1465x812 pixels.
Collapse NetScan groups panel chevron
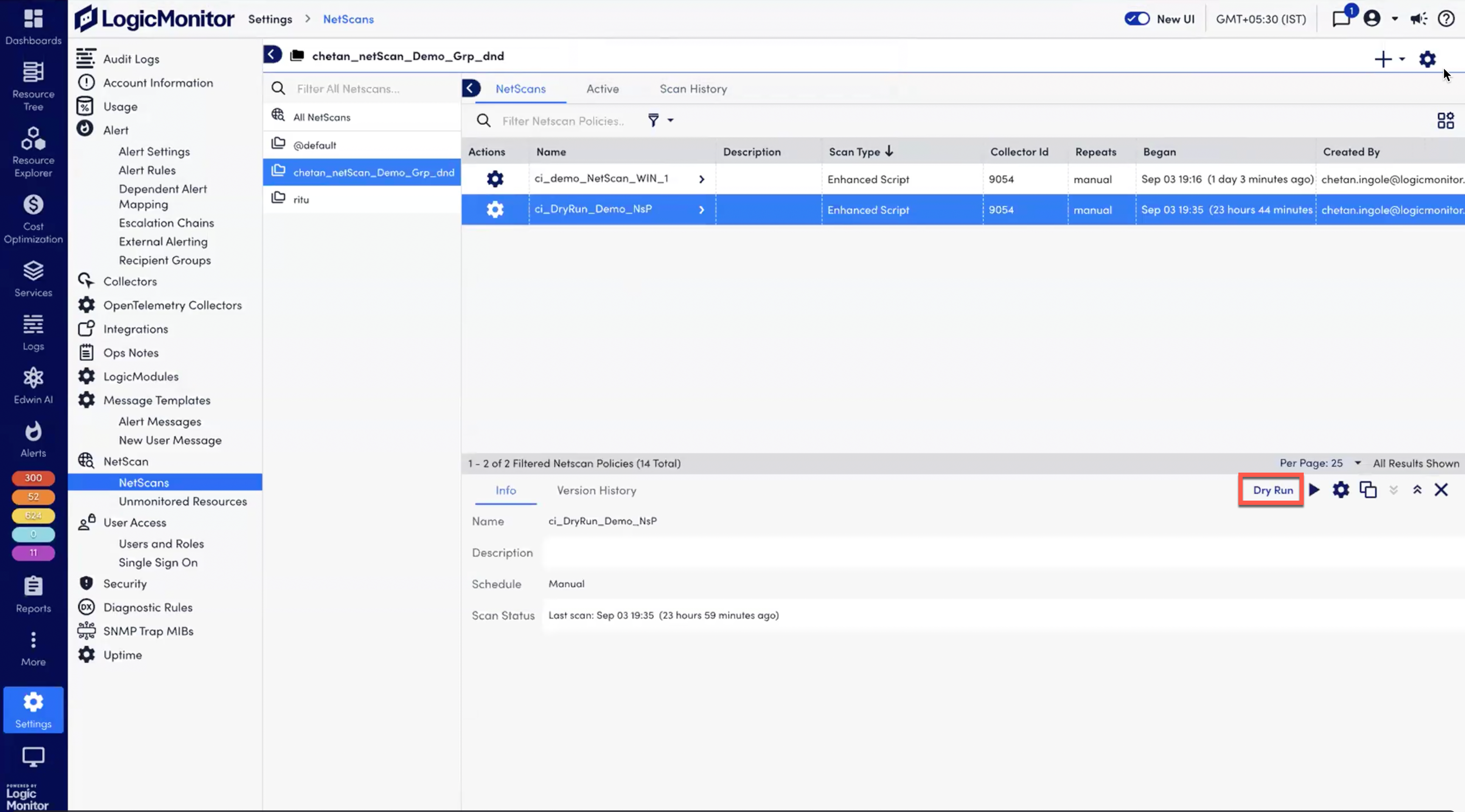coord(471,88)
